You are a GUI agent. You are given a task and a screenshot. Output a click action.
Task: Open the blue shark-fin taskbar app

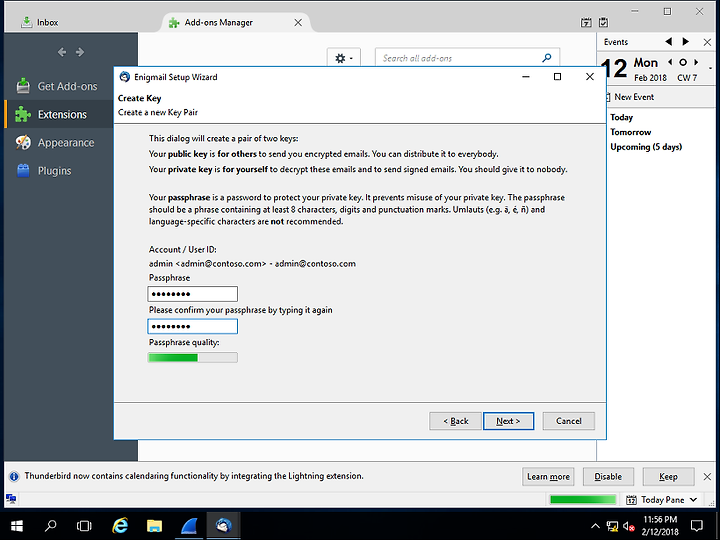189,526
